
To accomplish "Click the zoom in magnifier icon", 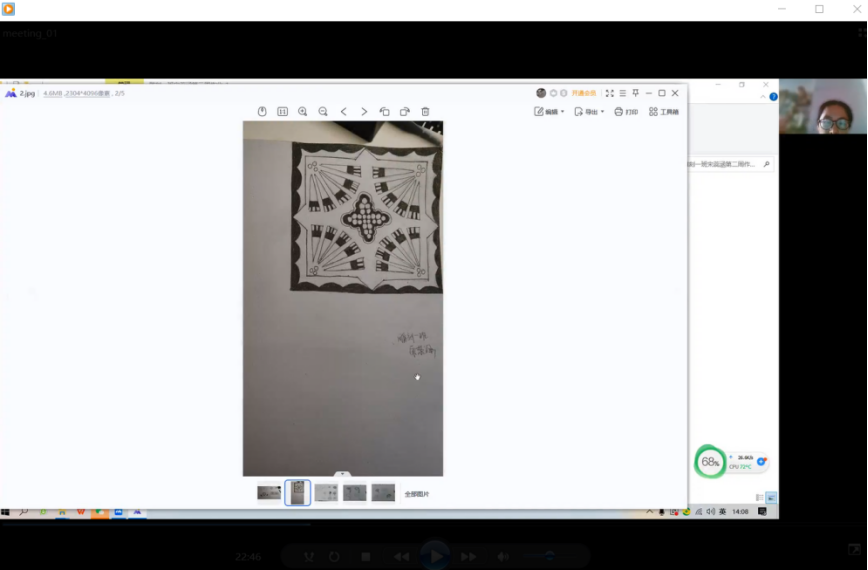I will tap(303, 112).
